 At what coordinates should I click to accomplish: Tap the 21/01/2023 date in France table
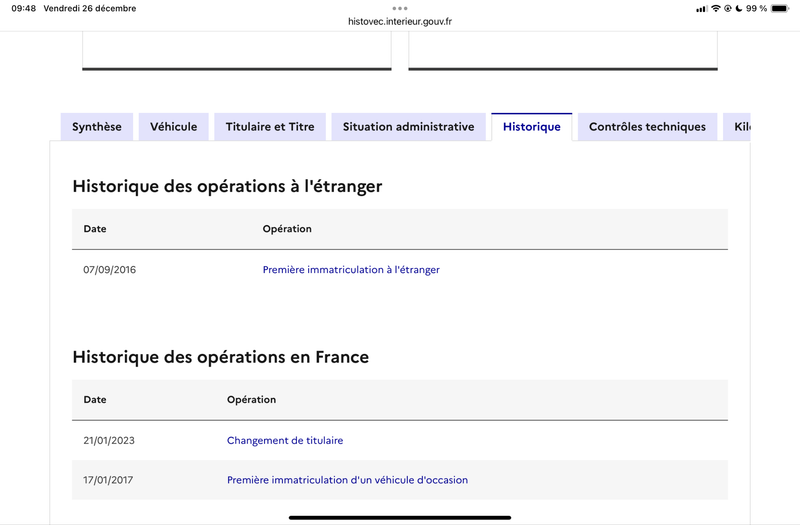(109, 440)
